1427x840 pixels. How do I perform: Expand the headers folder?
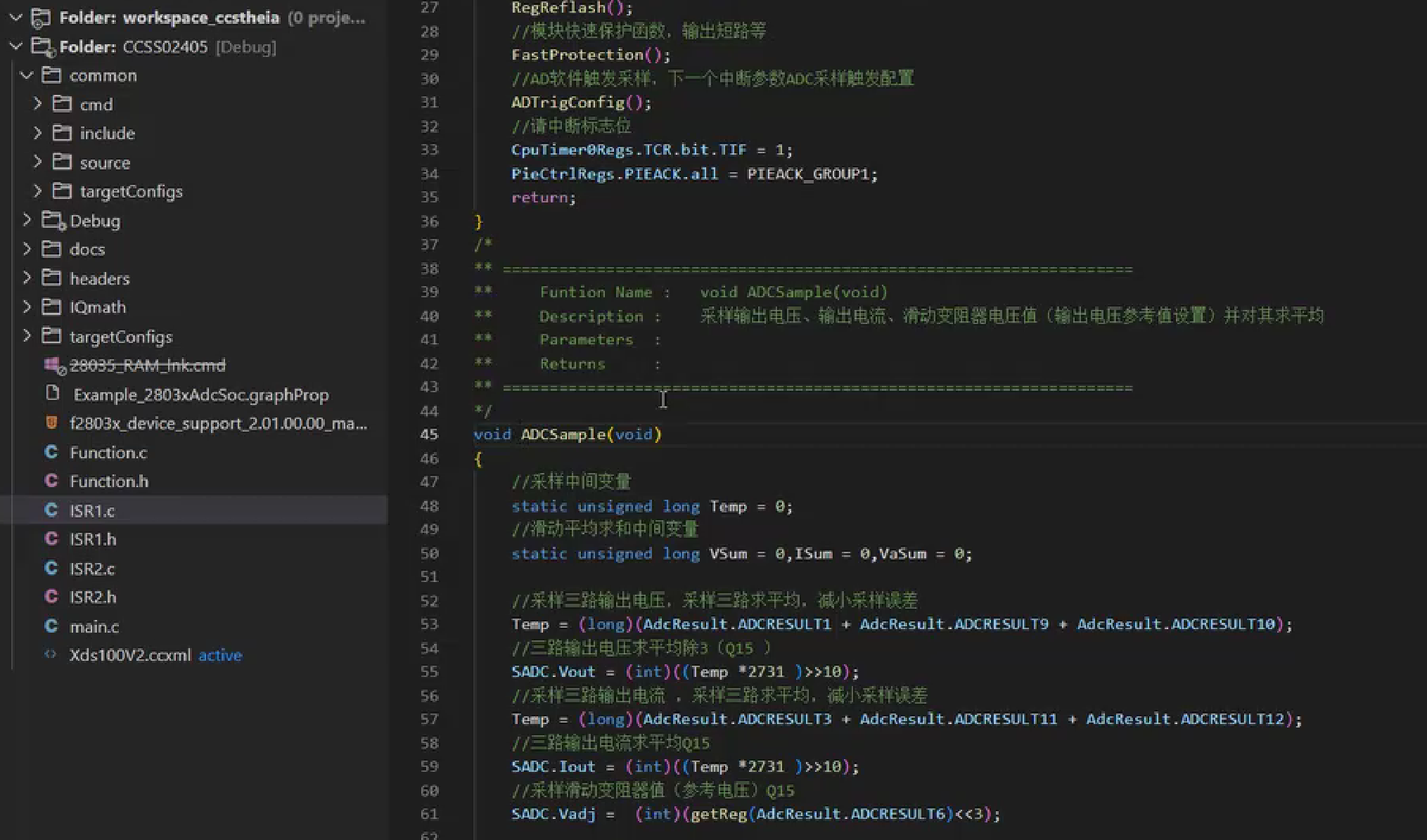(27, 278)
